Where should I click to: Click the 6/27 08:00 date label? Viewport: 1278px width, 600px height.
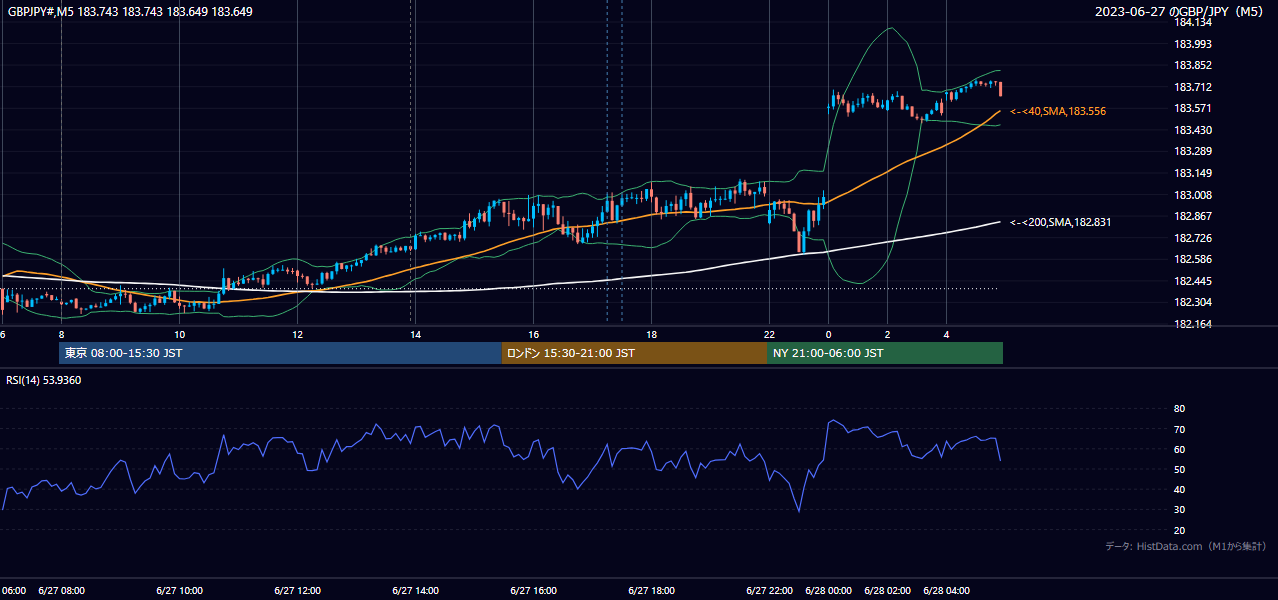61,590
